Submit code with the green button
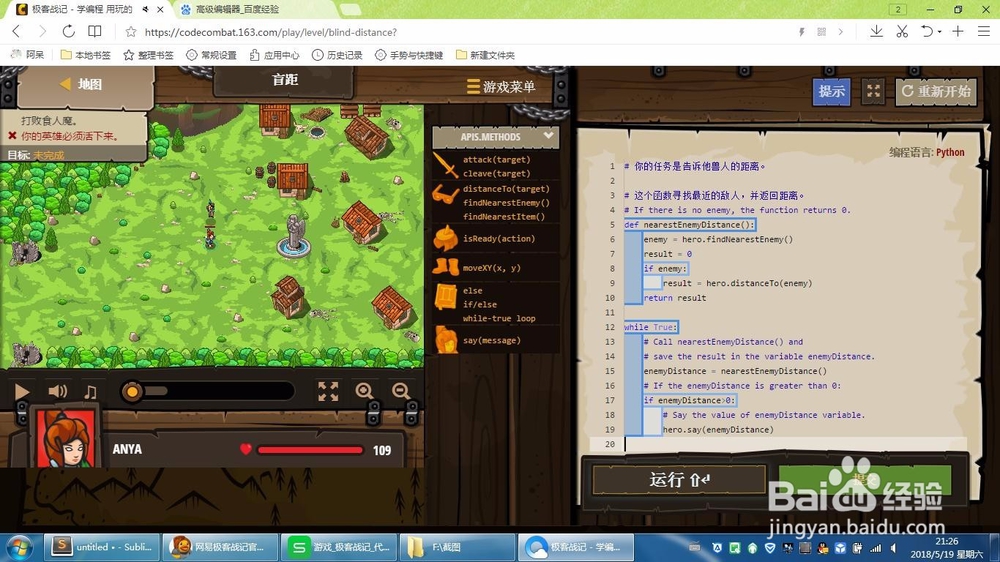Viewport: 1000px width, 562px height. pyautogui.click(x=864, y=479)
